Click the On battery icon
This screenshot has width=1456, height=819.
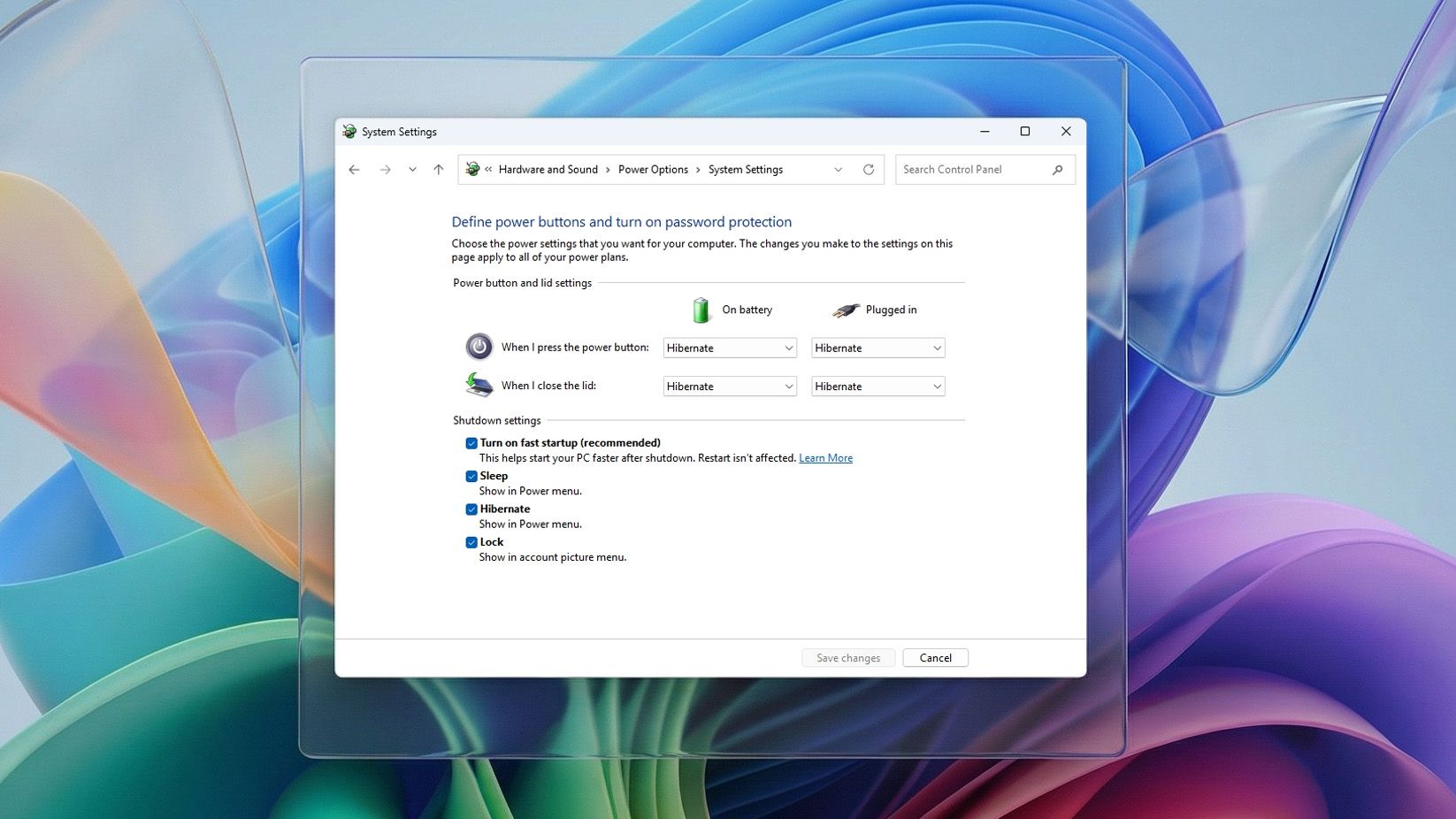pyautogui.click(x=701, y=310)
